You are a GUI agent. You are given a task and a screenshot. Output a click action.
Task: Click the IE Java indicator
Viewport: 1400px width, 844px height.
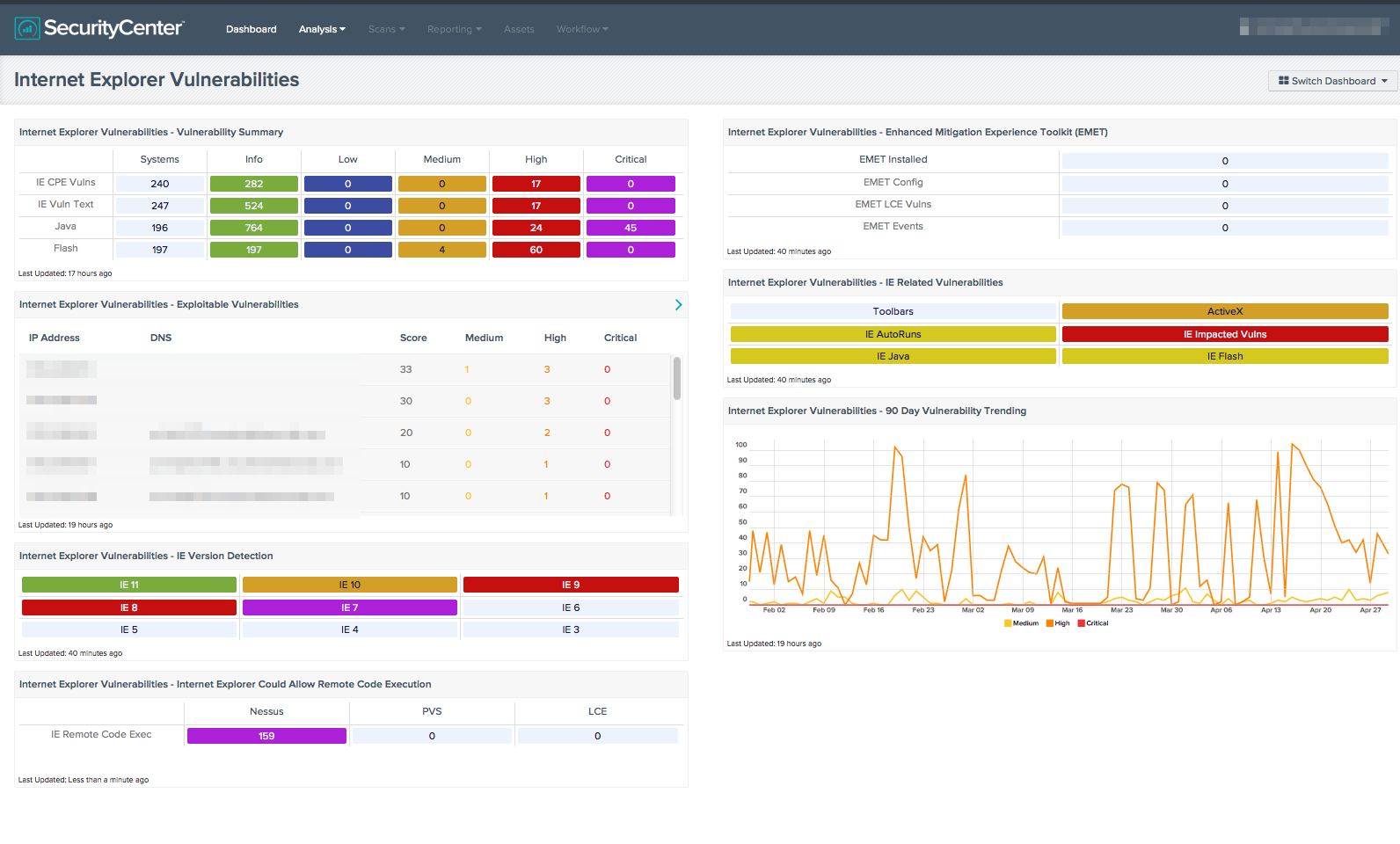tap(893, 356)
